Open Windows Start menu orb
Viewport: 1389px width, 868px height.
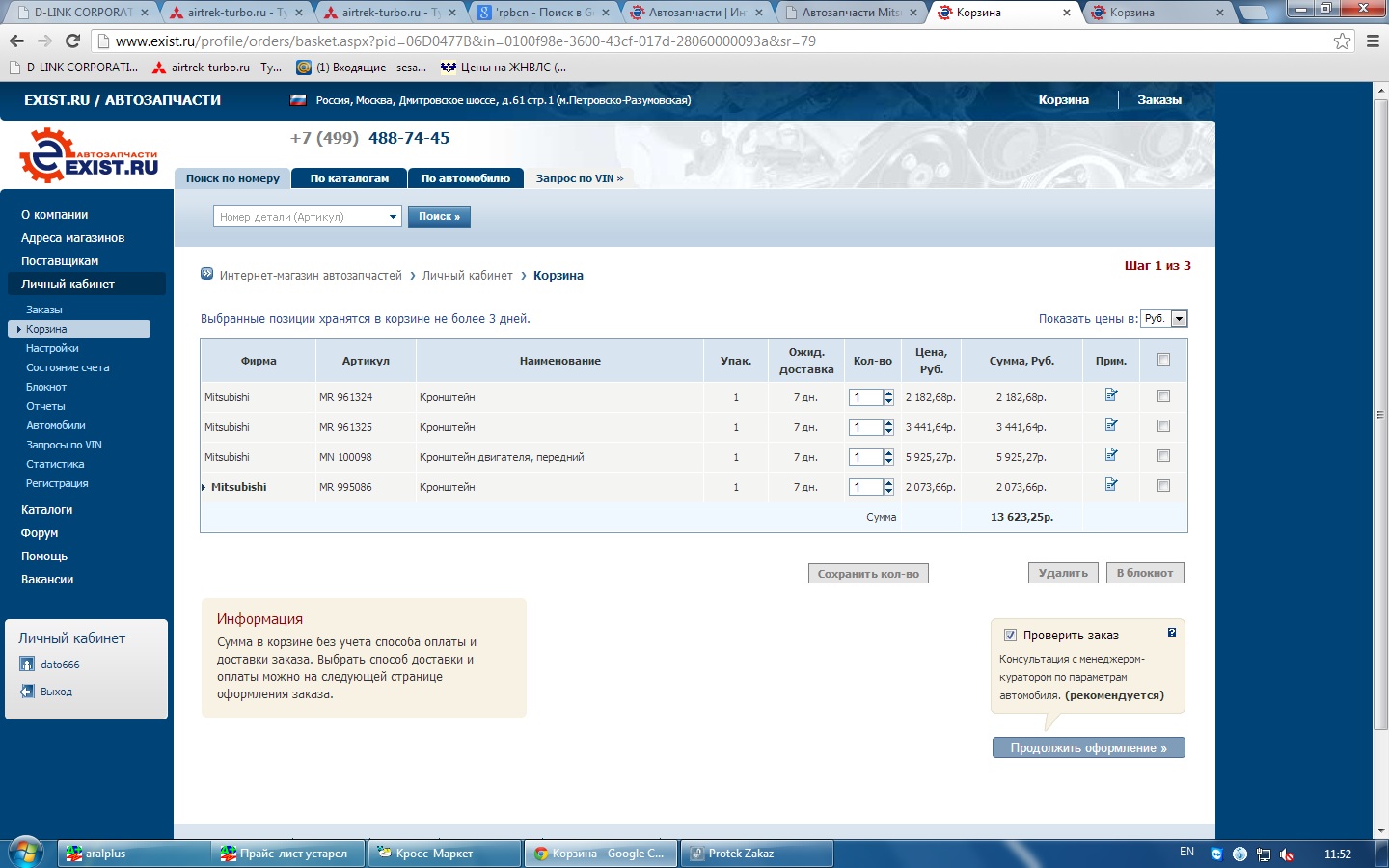click(26, 853)
